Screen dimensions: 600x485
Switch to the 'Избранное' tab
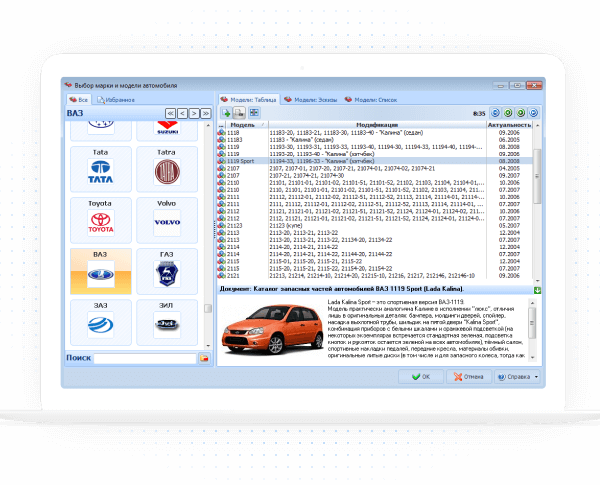pyautogui.click(x=116, y=100)
